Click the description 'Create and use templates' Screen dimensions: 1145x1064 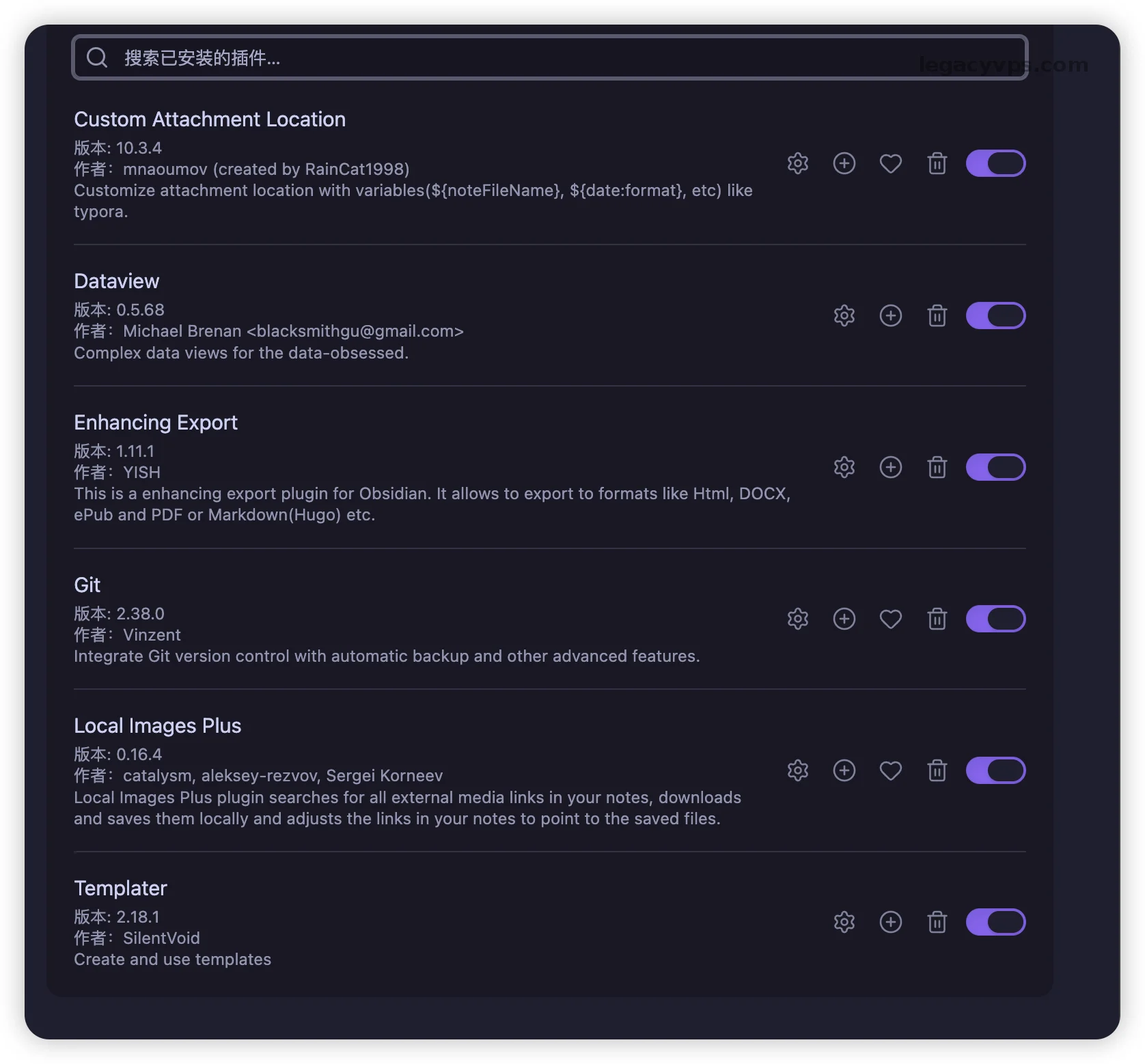(x=172, y=960)
